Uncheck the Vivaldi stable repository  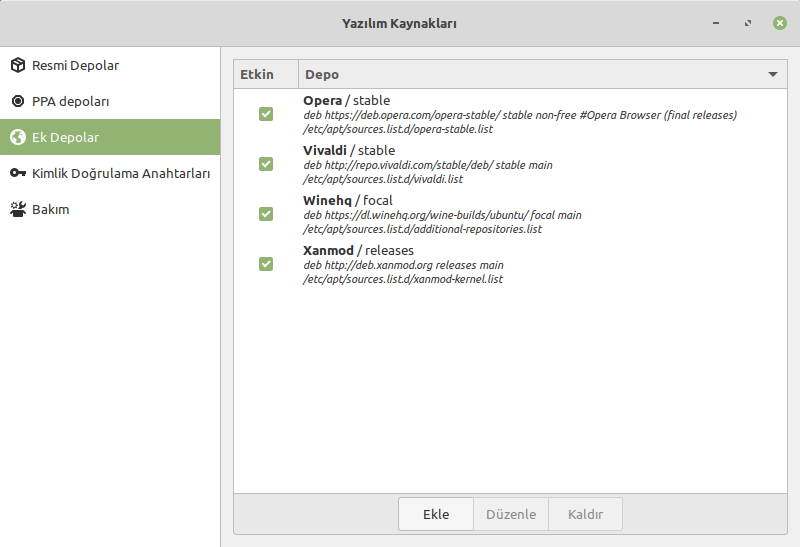[266, 164]
